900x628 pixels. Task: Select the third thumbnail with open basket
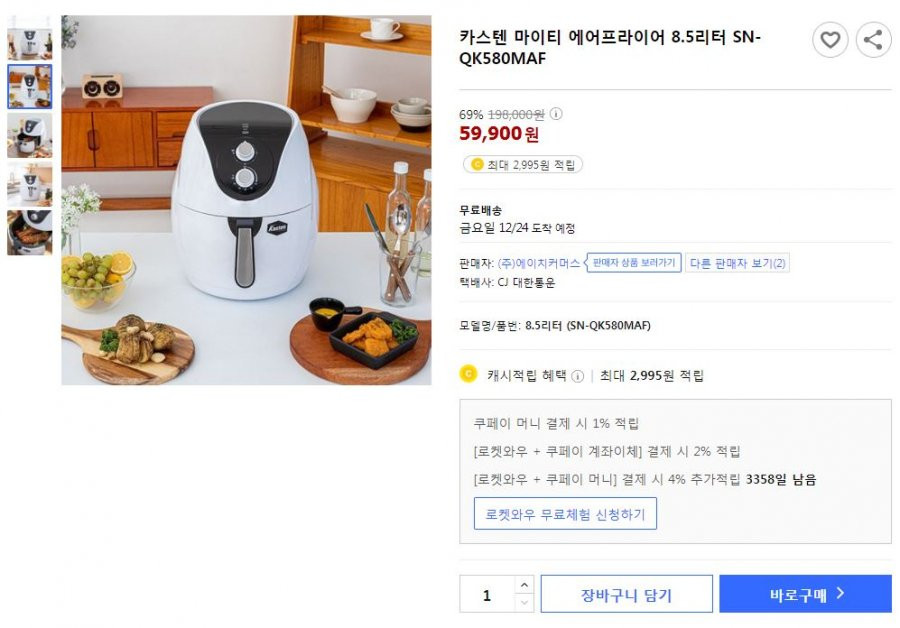pyautogui.click(x=29, y=135)
